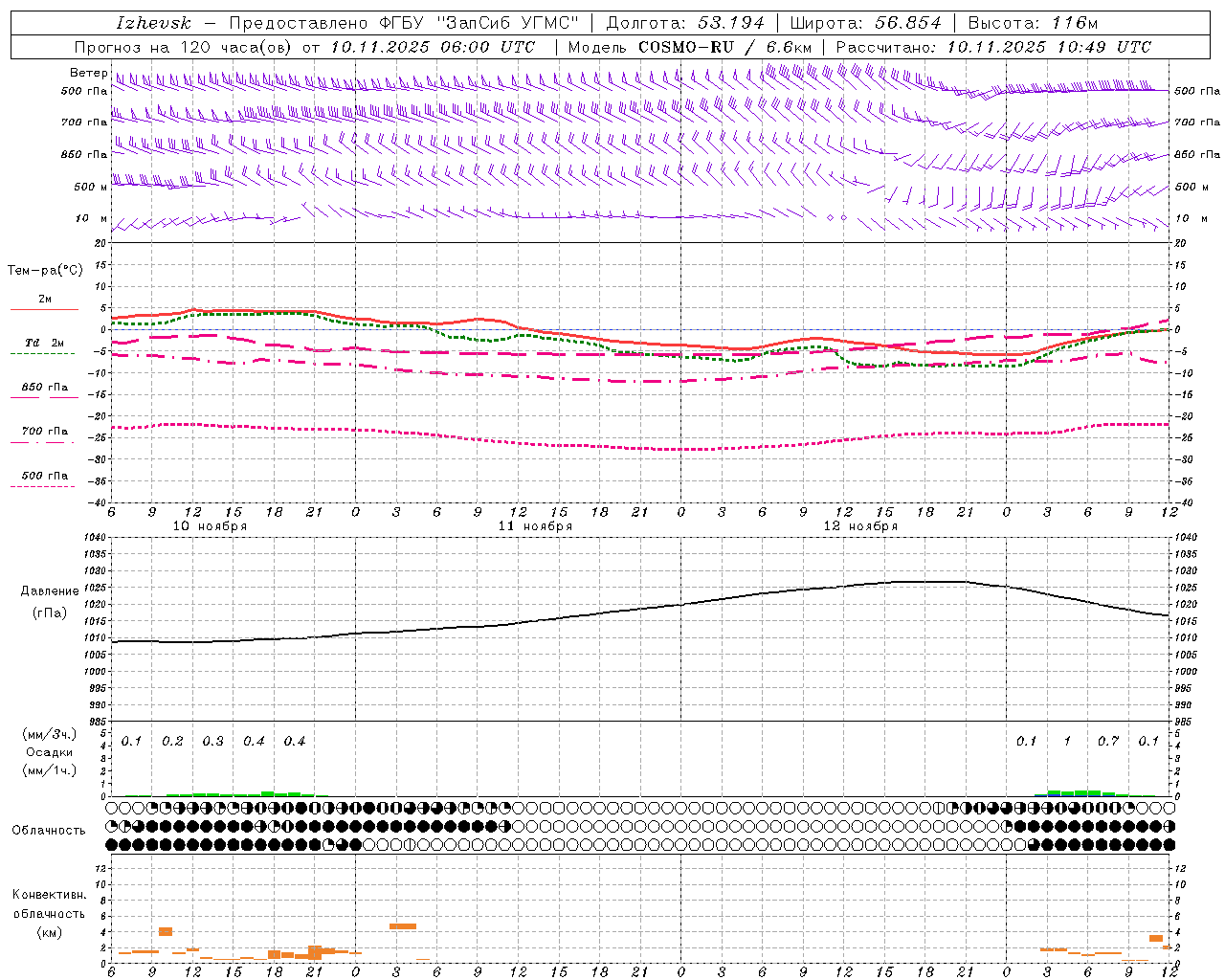Click the "Давление" pressure panel label
The width and height of the screenshot is (1225, 980).
point(50,591)
